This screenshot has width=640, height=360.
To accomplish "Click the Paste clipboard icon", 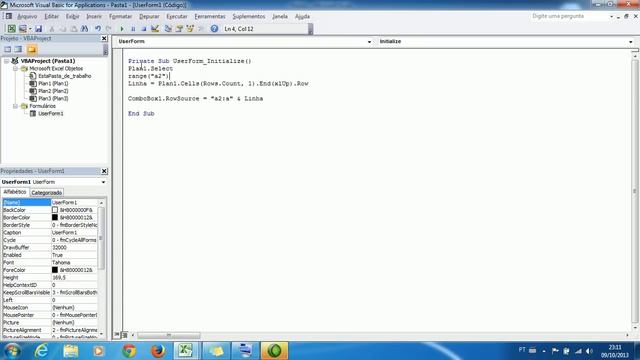I will coord(73,29).
